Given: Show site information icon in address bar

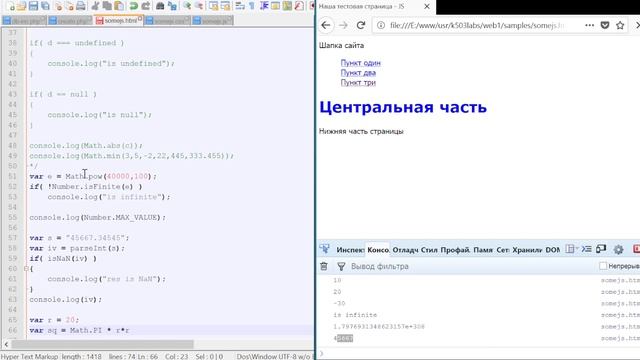Looking at the screenshot, I should point(381,25).
